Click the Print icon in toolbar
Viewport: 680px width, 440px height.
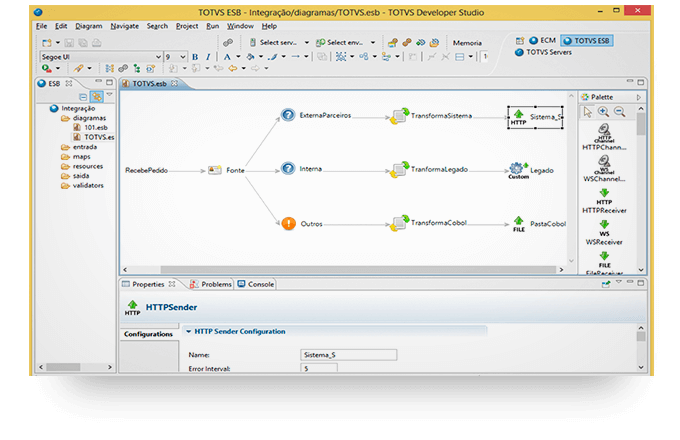pos(96,42)
